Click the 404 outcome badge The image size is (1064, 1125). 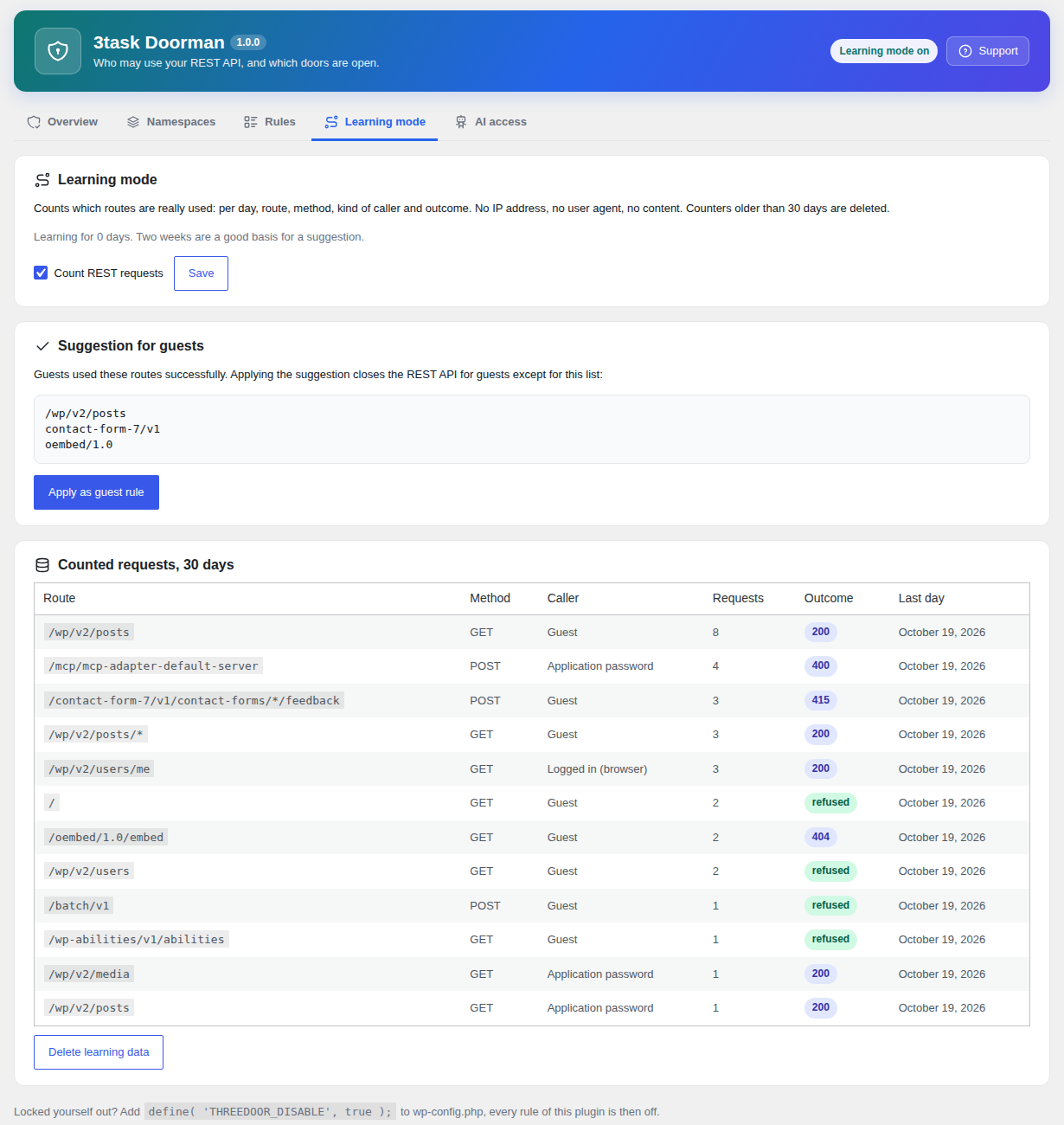pyautogui.click(x=821, y=838)
